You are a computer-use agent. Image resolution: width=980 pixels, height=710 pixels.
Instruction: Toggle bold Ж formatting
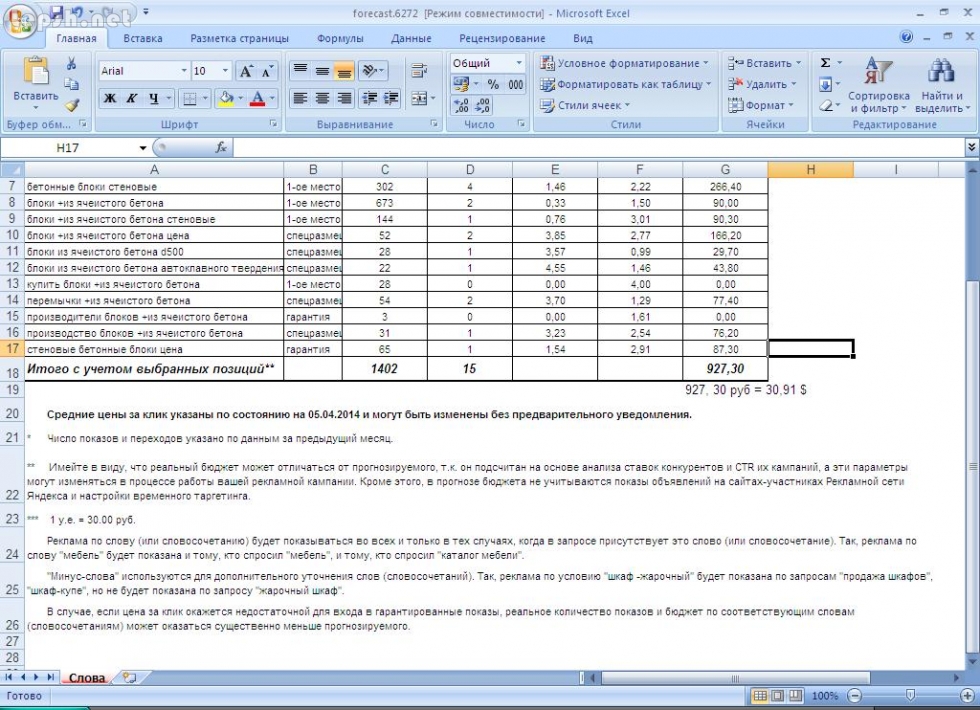[109, 99]
